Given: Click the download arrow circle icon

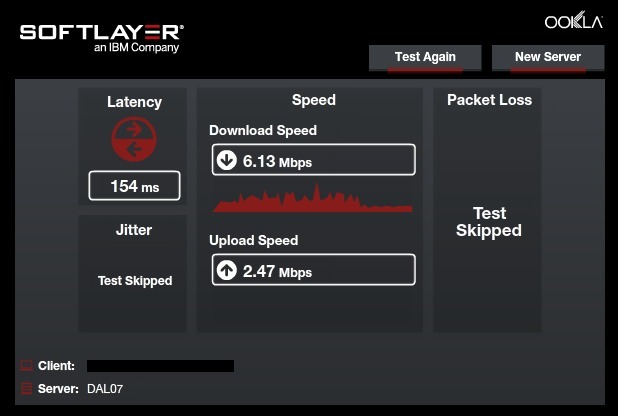Looking at the screenshot, I should click(227, 160).
